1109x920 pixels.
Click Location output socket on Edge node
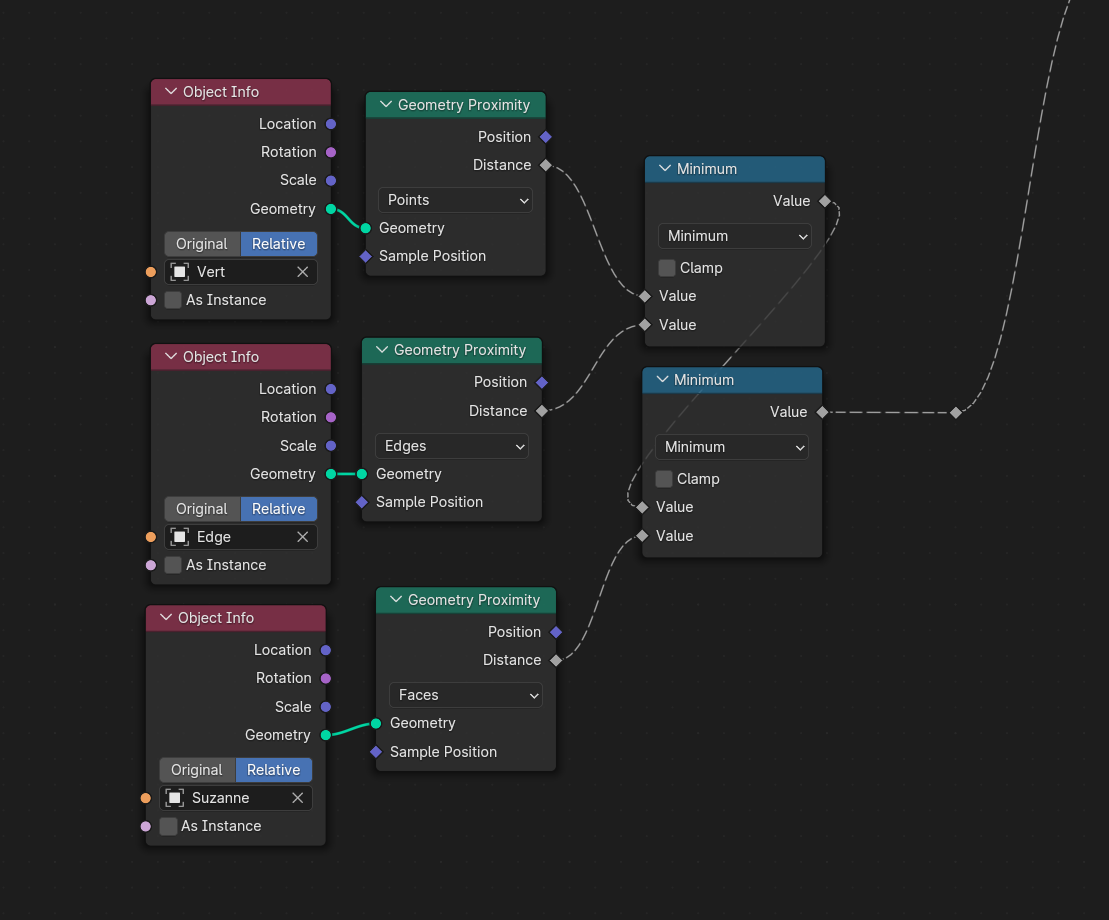click(330, 389)
